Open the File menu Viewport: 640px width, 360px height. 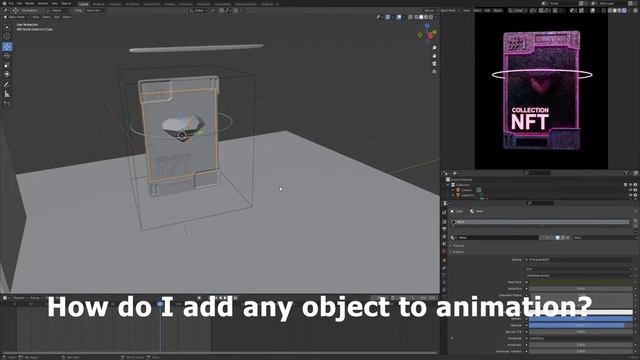tap(11, 3)
